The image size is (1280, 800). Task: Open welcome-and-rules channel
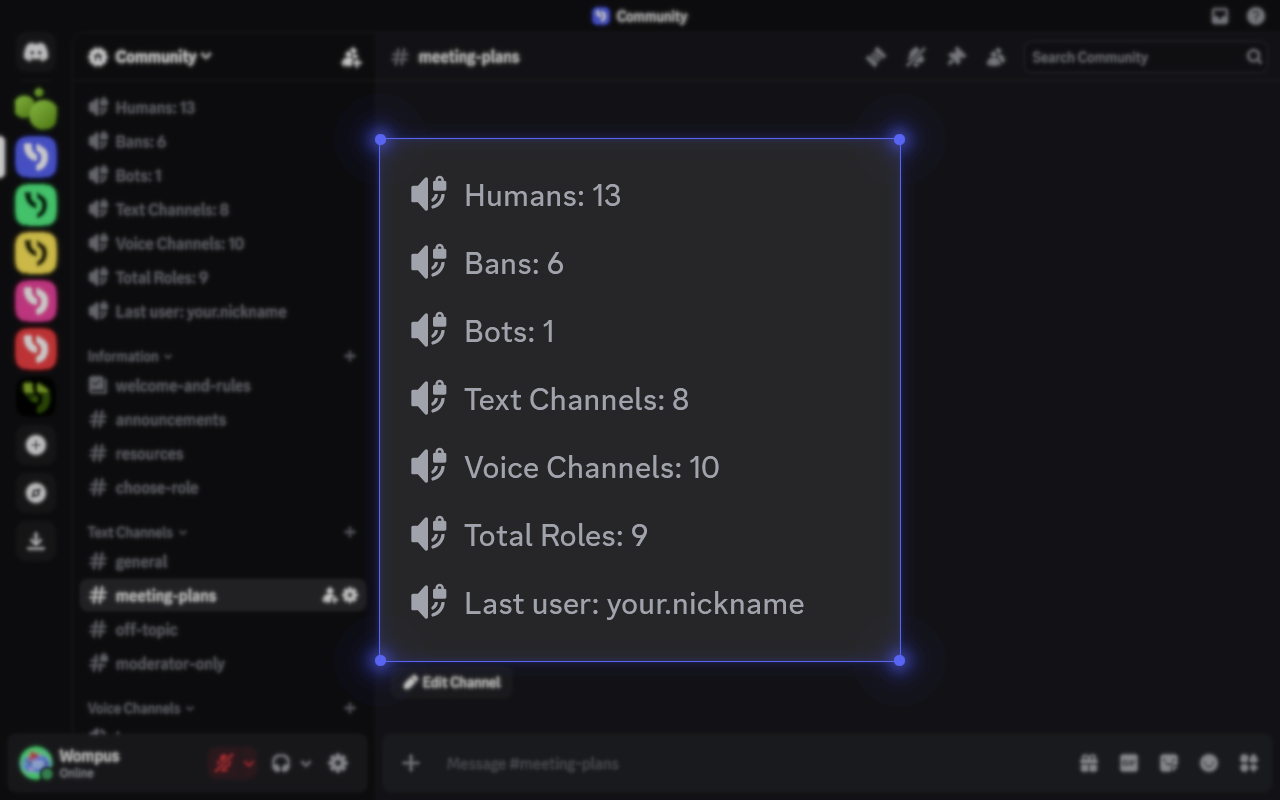(185, 385)
